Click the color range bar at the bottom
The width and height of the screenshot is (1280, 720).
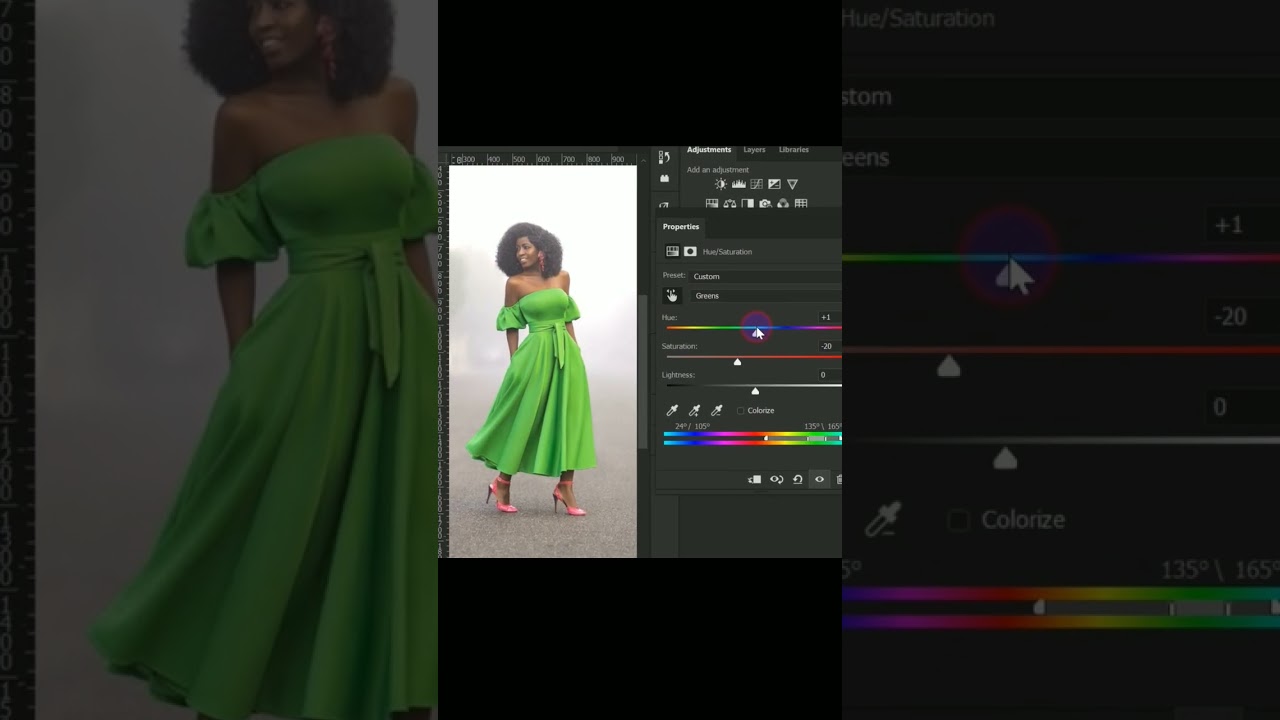tap(753, 438)
